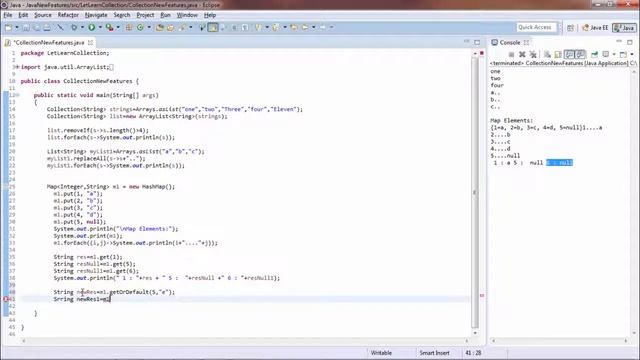
Task: Maximize the Console view
Action: click(630, 42)
